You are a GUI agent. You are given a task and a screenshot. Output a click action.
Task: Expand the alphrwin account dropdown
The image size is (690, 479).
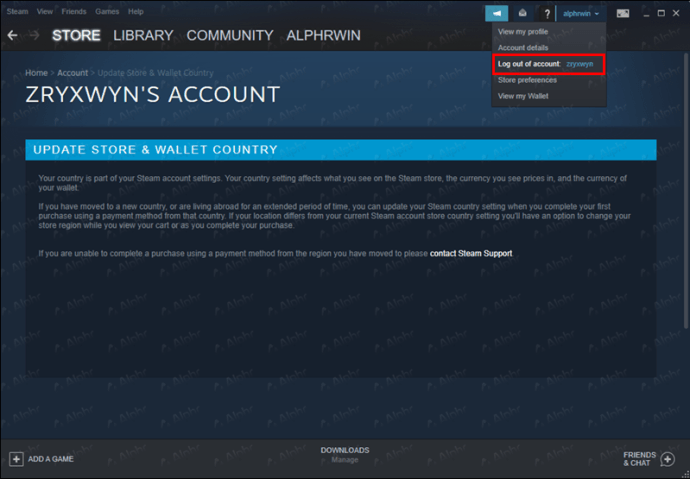(x=581, y=14)
